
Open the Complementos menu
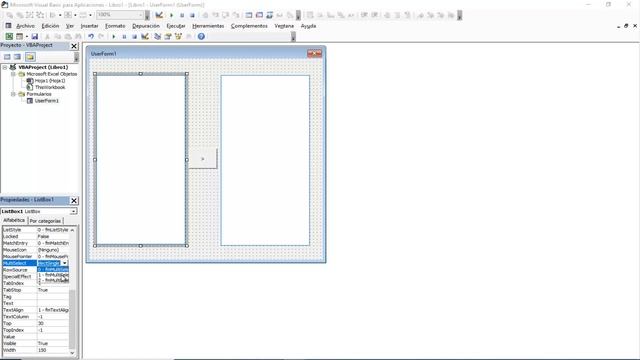249,26
